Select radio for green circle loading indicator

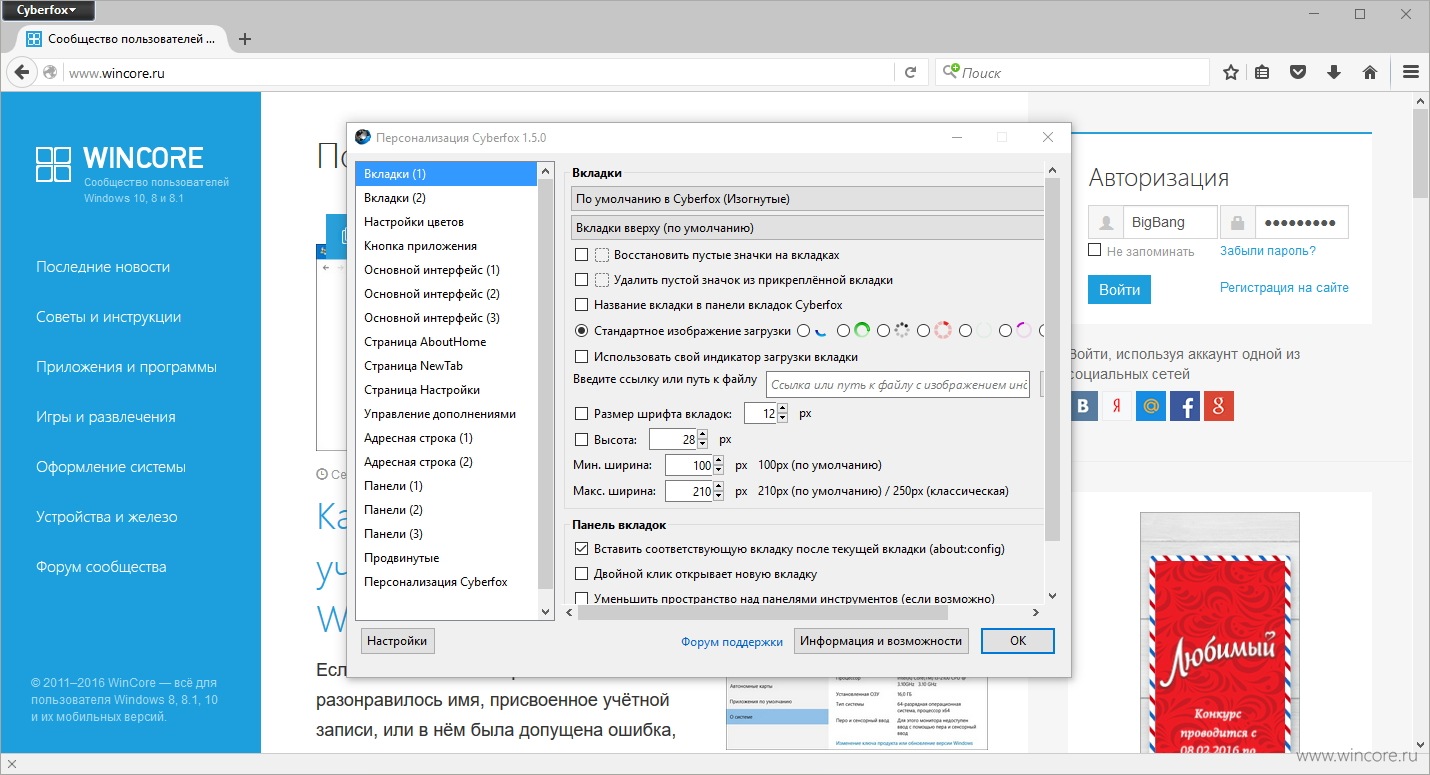[844, 330]
